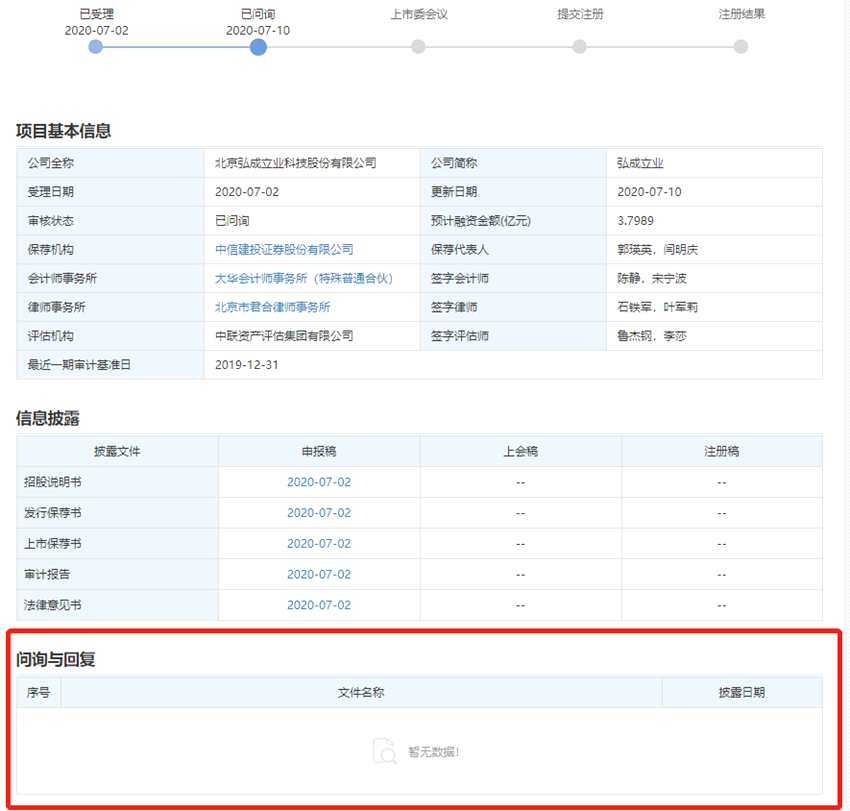The image size is (850, 811).
Task: Click the 项目基本信息 section heading
Action: pyautogui.click(x=63, y=131)
